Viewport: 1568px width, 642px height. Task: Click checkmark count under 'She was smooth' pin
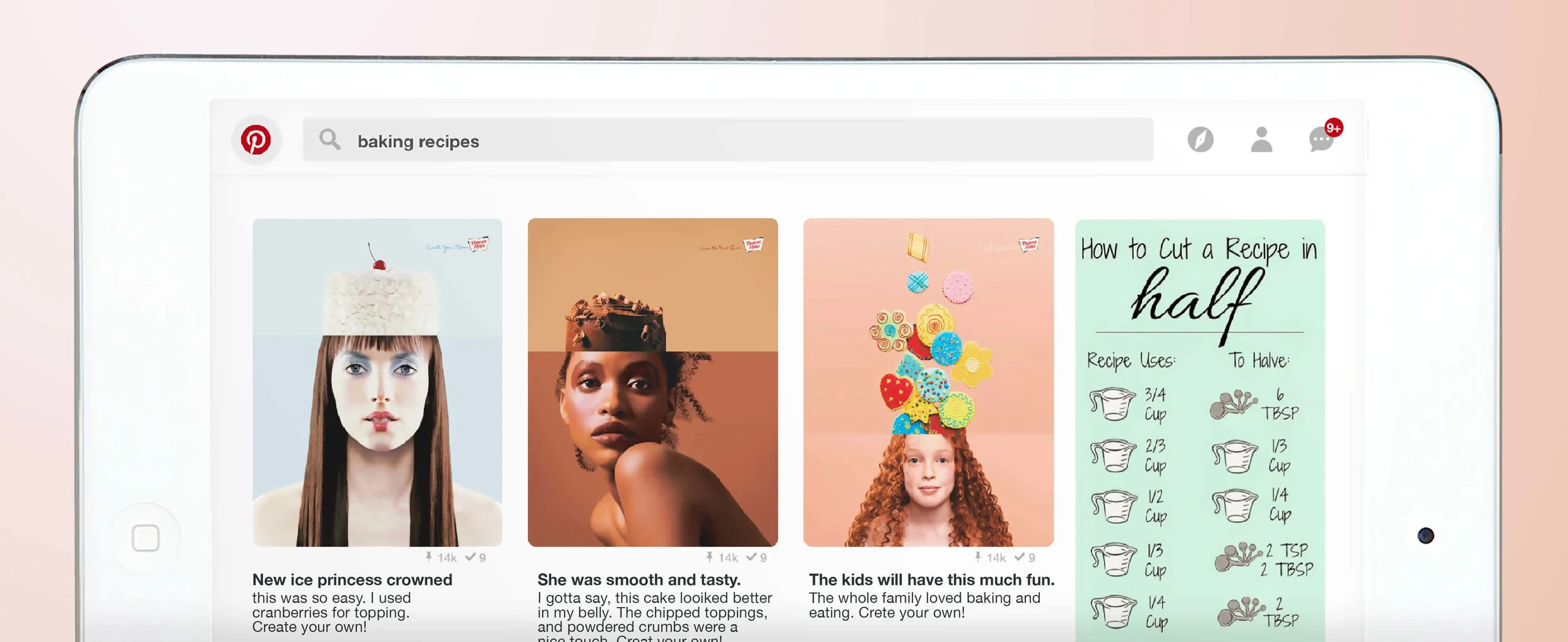coord(756,557)
